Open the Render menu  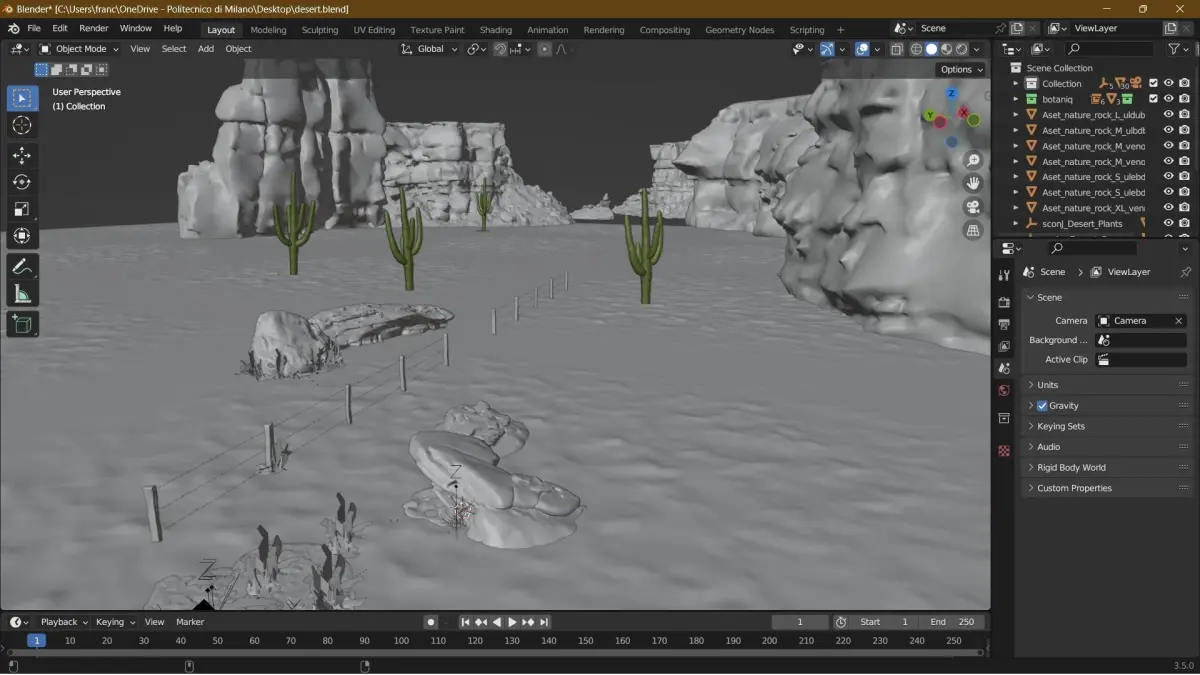94,29
